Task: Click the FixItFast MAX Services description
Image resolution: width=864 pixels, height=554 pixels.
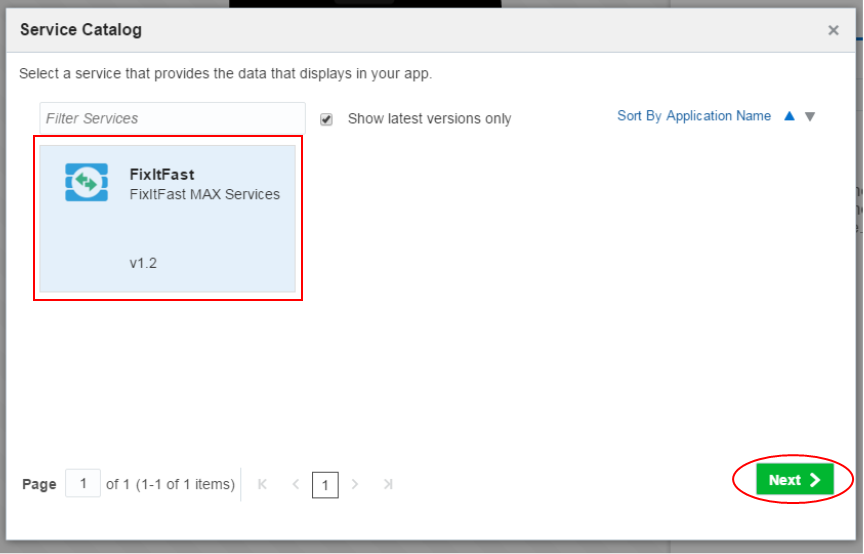Action: pos(204,194)
